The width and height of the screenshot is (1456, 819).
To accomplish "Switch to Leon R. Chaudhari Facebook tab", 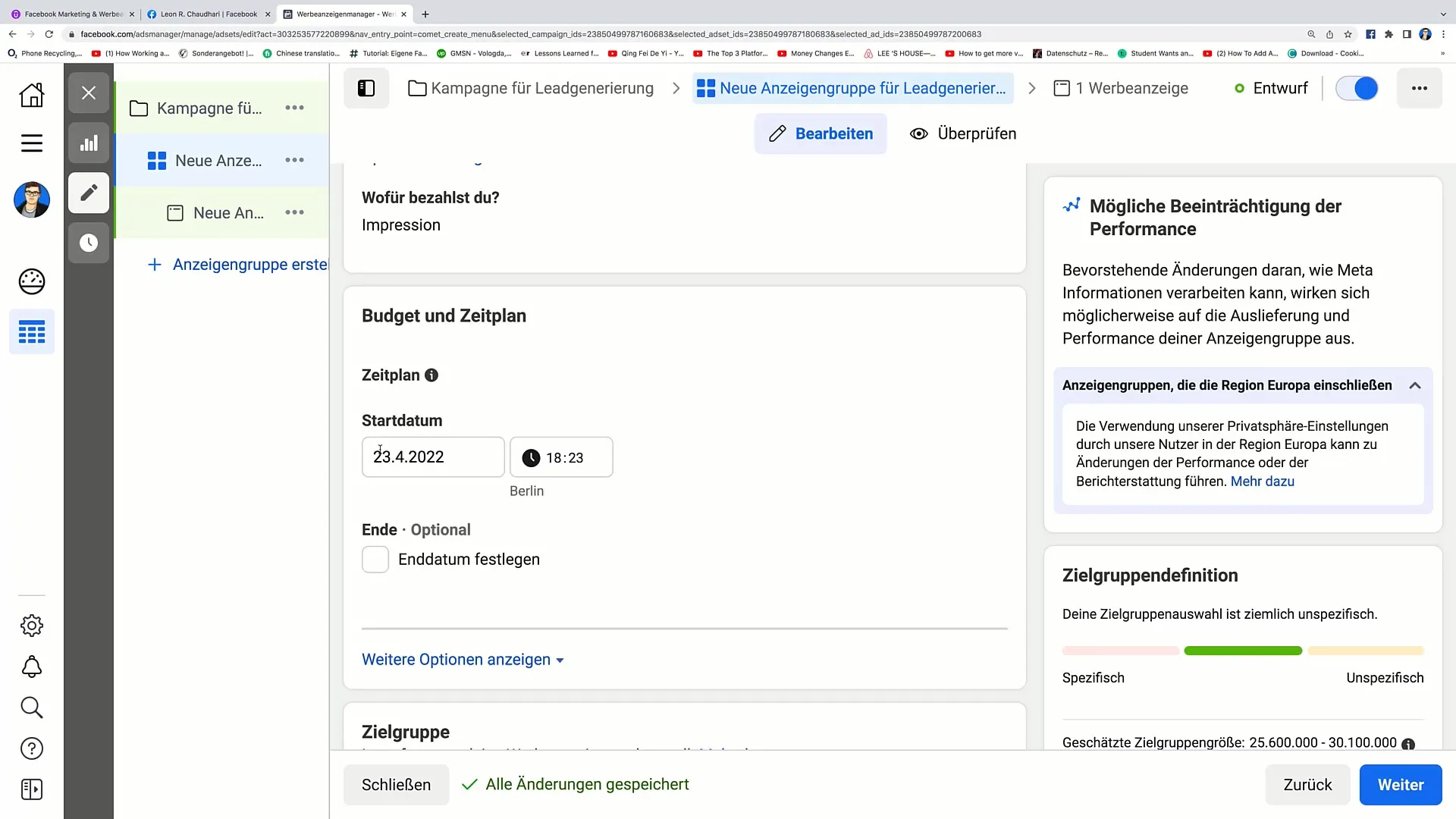I will pyautogui.click(x=209, y=14).
